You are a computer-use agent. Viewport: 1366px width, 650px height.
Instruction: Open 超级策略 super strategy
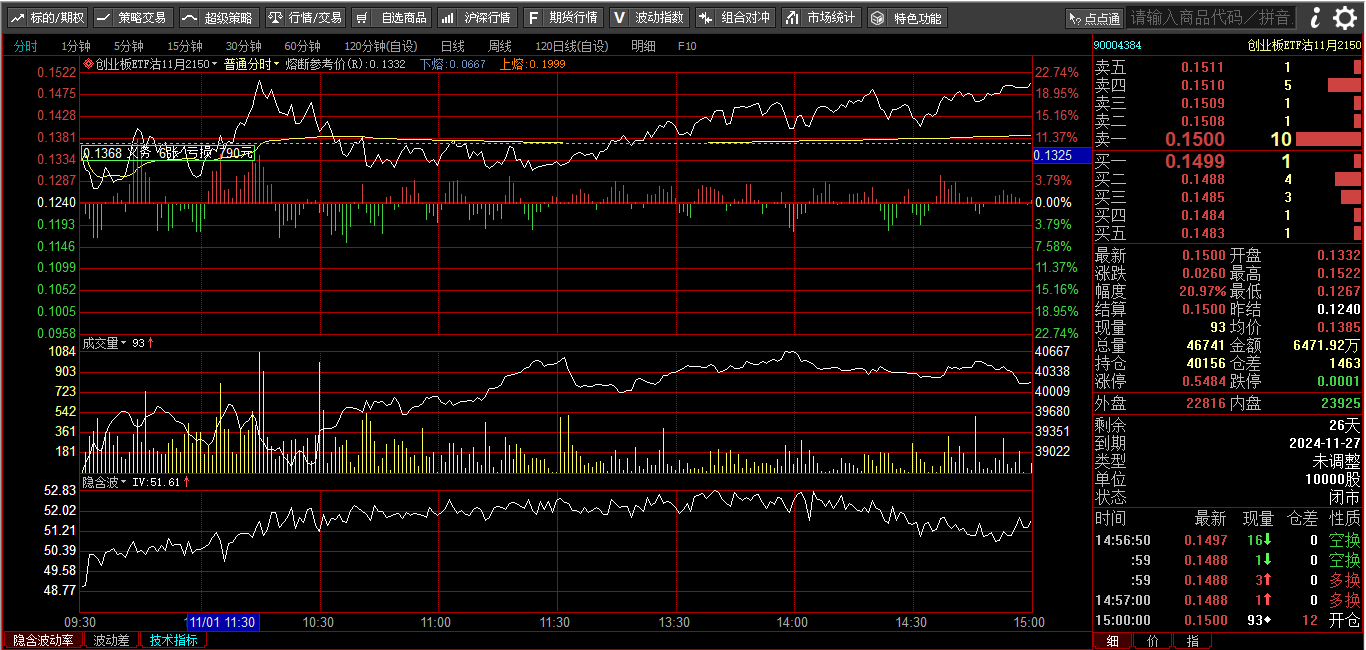[x=219, y=18]
